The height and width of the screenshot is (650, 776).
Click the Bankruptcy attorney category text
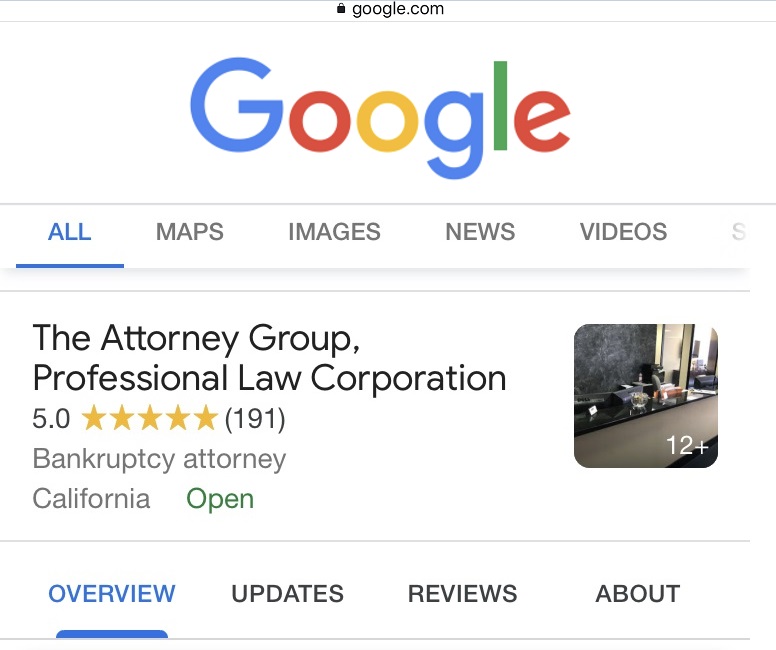159,459
